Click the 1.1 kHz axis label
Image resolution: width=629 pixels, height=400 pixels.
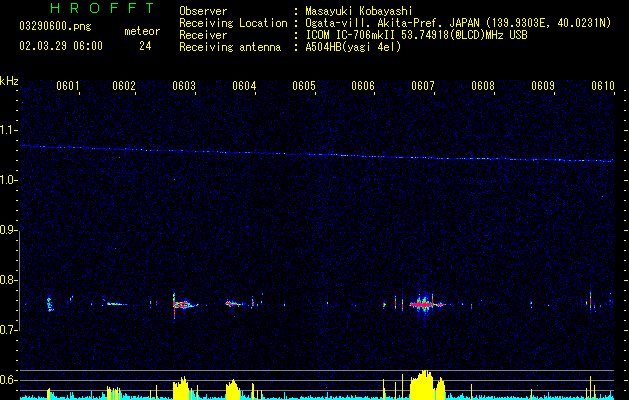[8, 130]
